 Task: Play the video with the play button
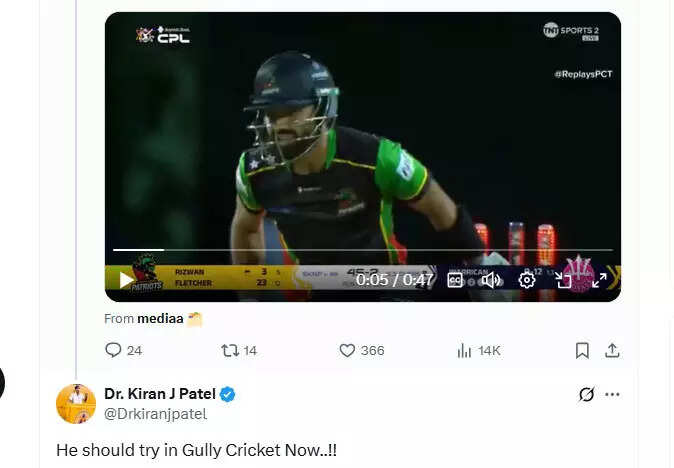(x=126, y=280)
